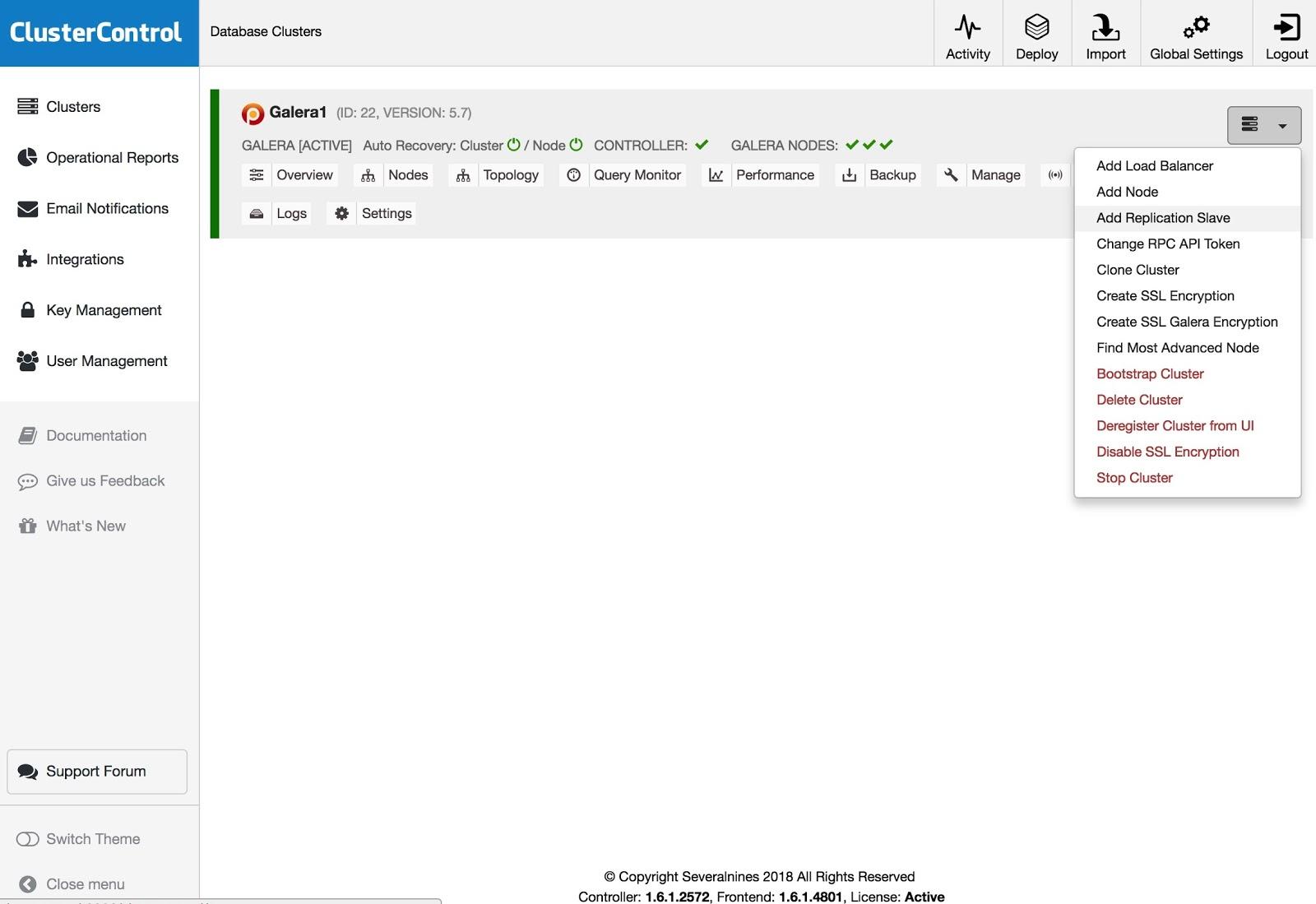Toggle the Switch Theme switch
This screenshot has width=1316, height=904.
pyautogui.click(x=28, y=839)
